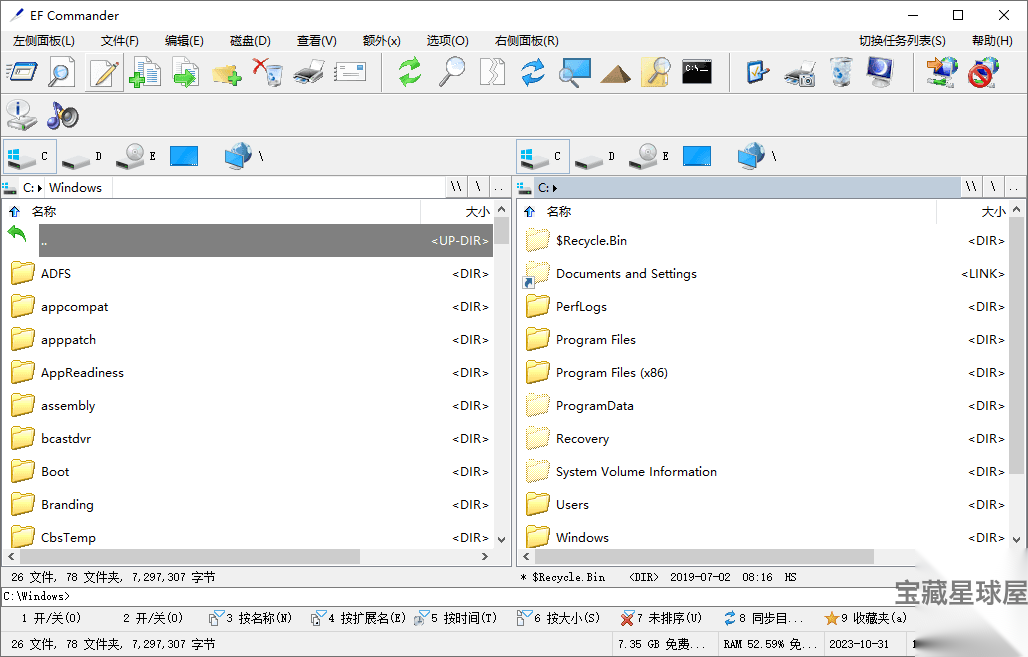Expand the C: path arrow in right panel
The height and width of the screenshot is (657, 1028).
coord(555,188)
